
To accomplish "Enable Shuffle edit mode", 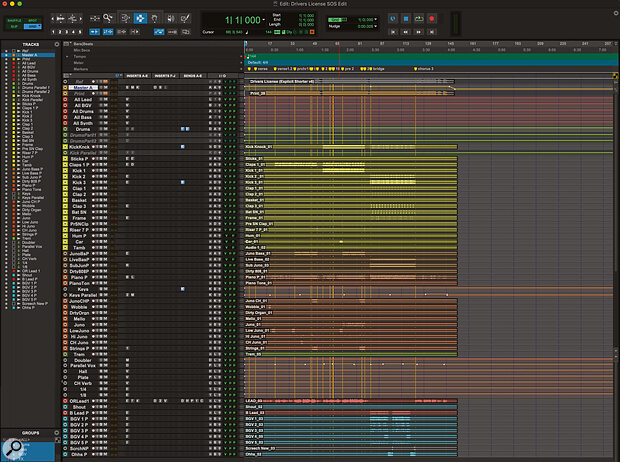I will [x=14, y=20].
